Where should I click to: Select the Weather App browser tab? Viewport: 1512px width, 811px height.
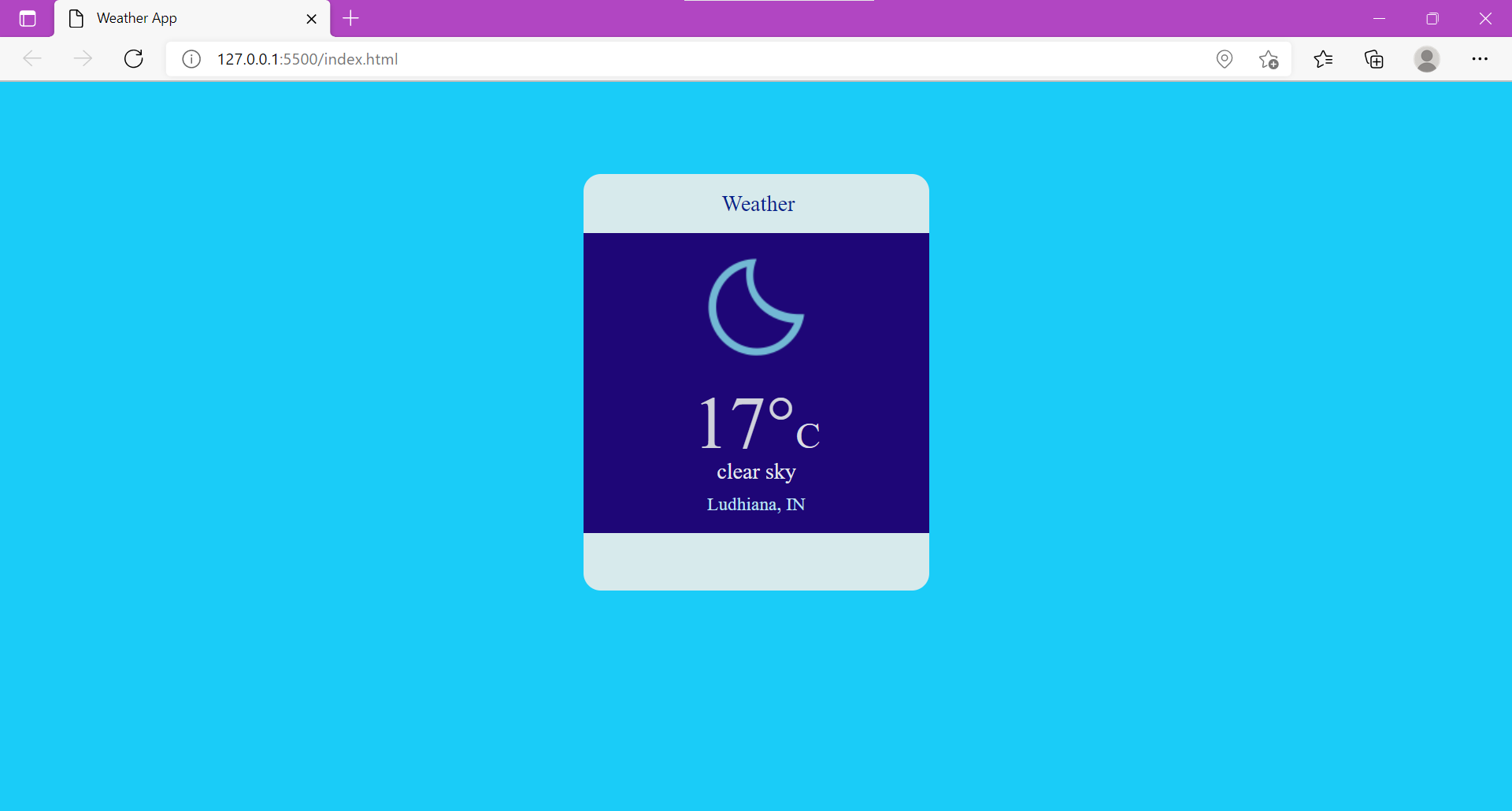pyautogui.click(x=192, y=18)
